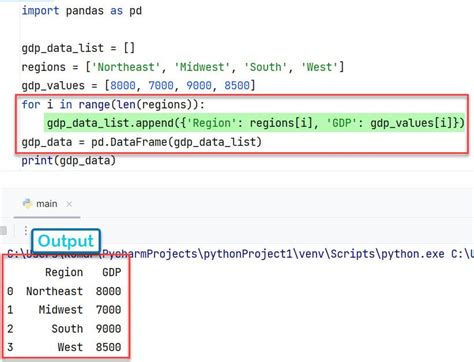Click the 'South' string in regions list

point(266,67)
